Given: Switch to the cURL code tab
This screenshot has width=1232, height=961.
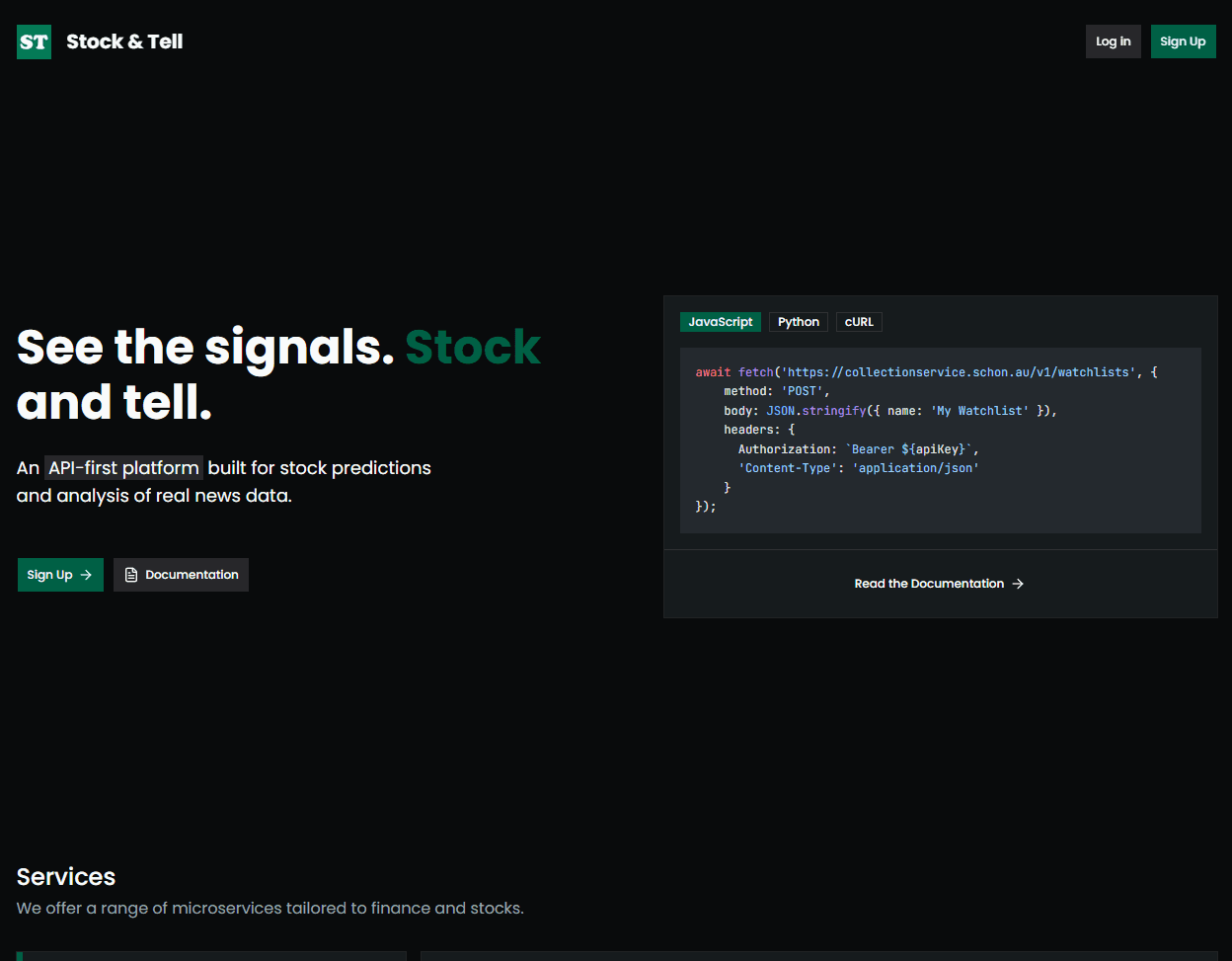Looking at the screenshot, I should (859, 322).
